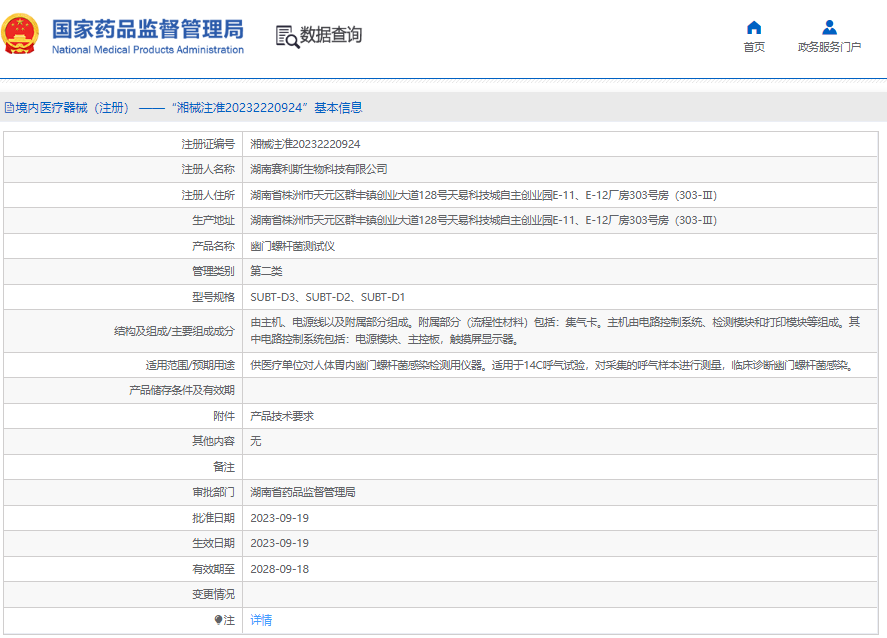Click the 生效日期 row label
This screenshot has height=638, width=887.
point(213,543)
